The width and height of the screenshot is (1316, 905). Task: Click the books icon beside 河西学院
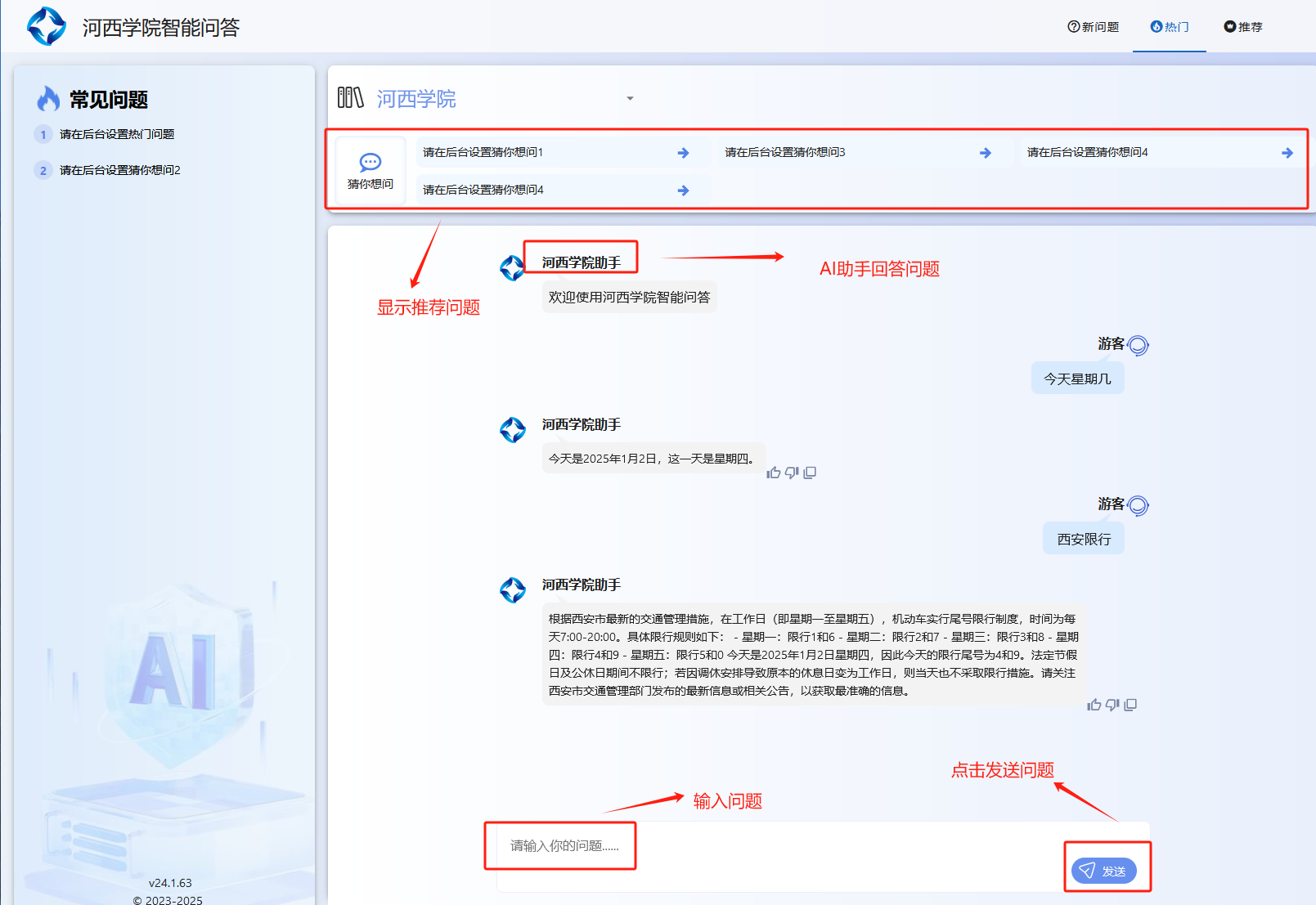coord(350,98)
